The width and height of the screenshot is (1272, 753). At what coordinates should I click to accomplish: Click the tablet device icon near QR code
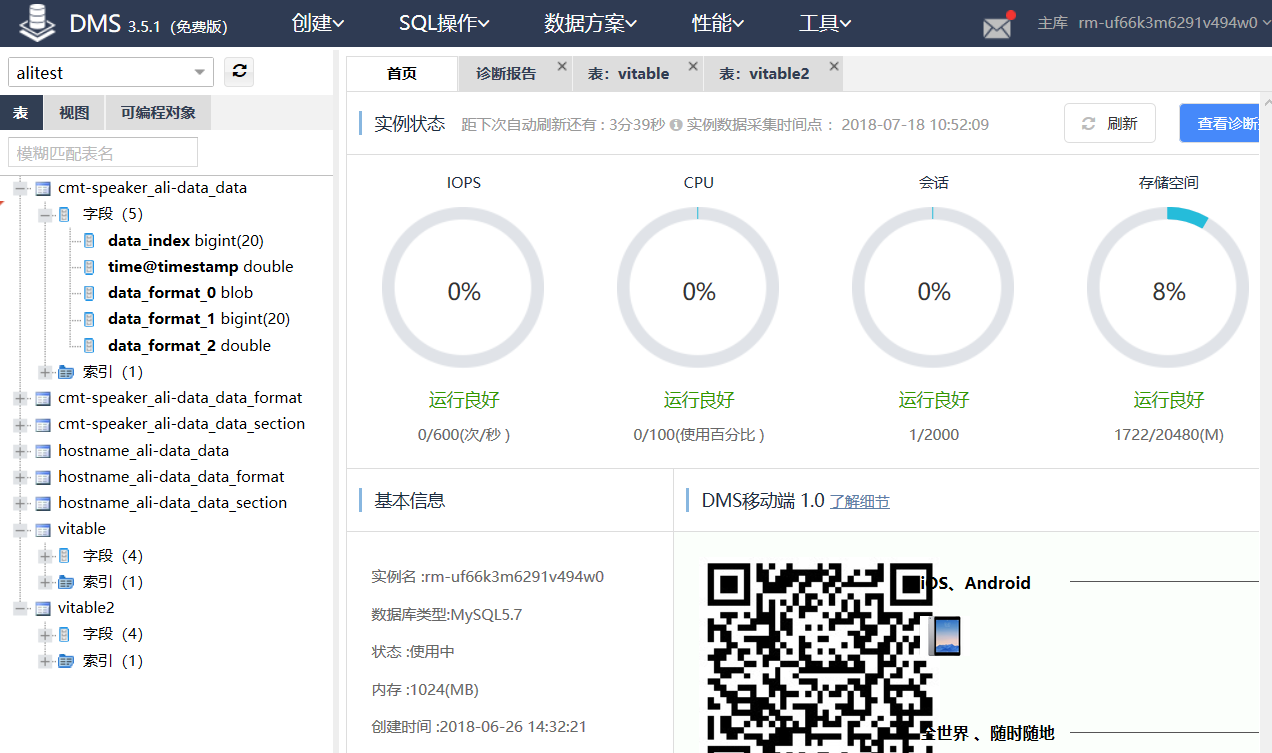click(944, 636)
